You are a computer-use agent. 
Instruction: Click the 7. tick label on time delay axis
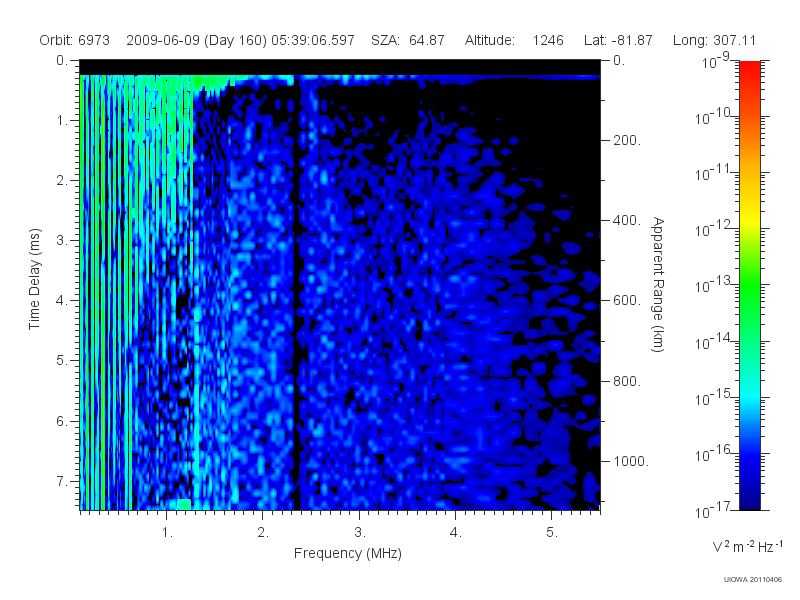point(62,481)
